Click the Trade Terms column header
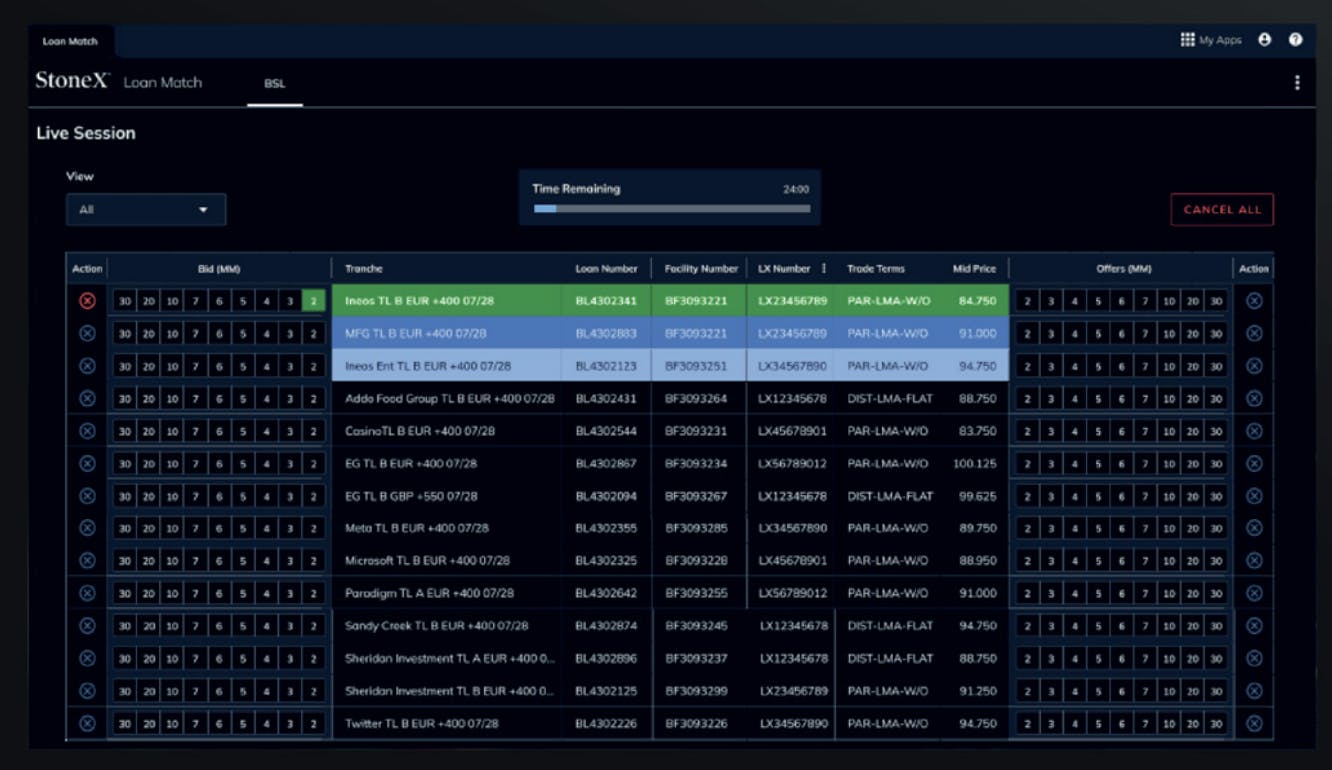1332x770 pixels. click(x=876, y=268)
